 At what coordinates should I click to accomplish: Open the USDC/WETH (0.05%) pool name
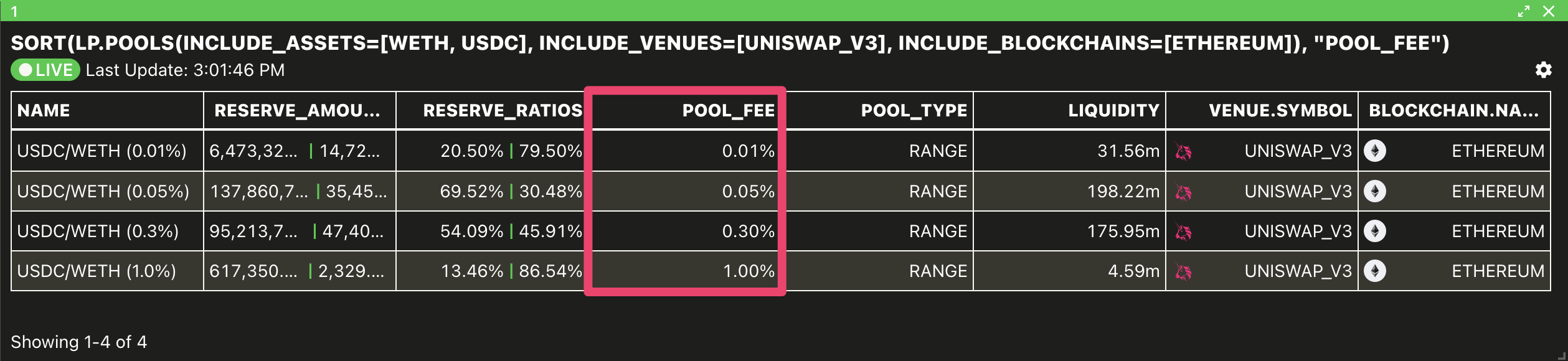[103, 192]
